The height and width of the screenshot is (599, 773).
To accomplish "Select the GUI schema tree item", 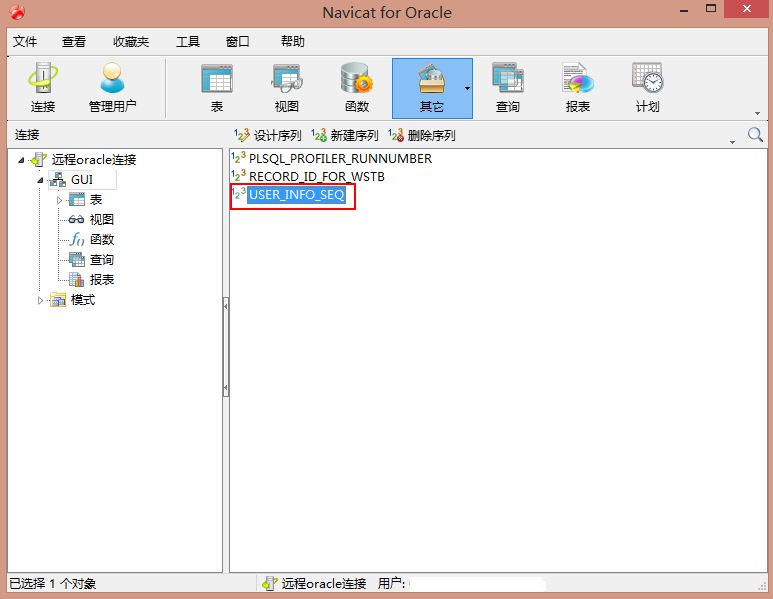I will tap(82, 179).
